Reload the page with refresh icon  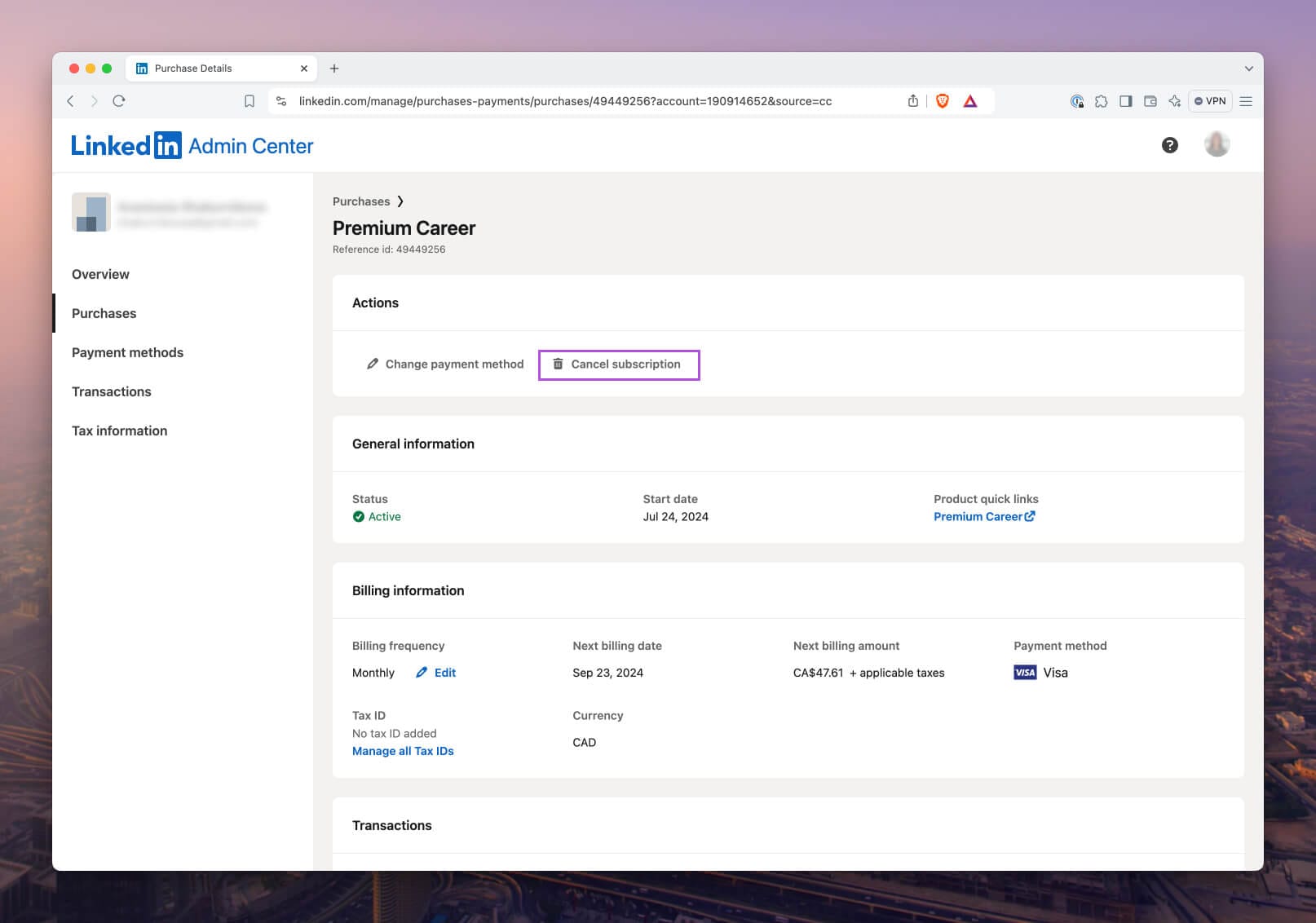119,101
